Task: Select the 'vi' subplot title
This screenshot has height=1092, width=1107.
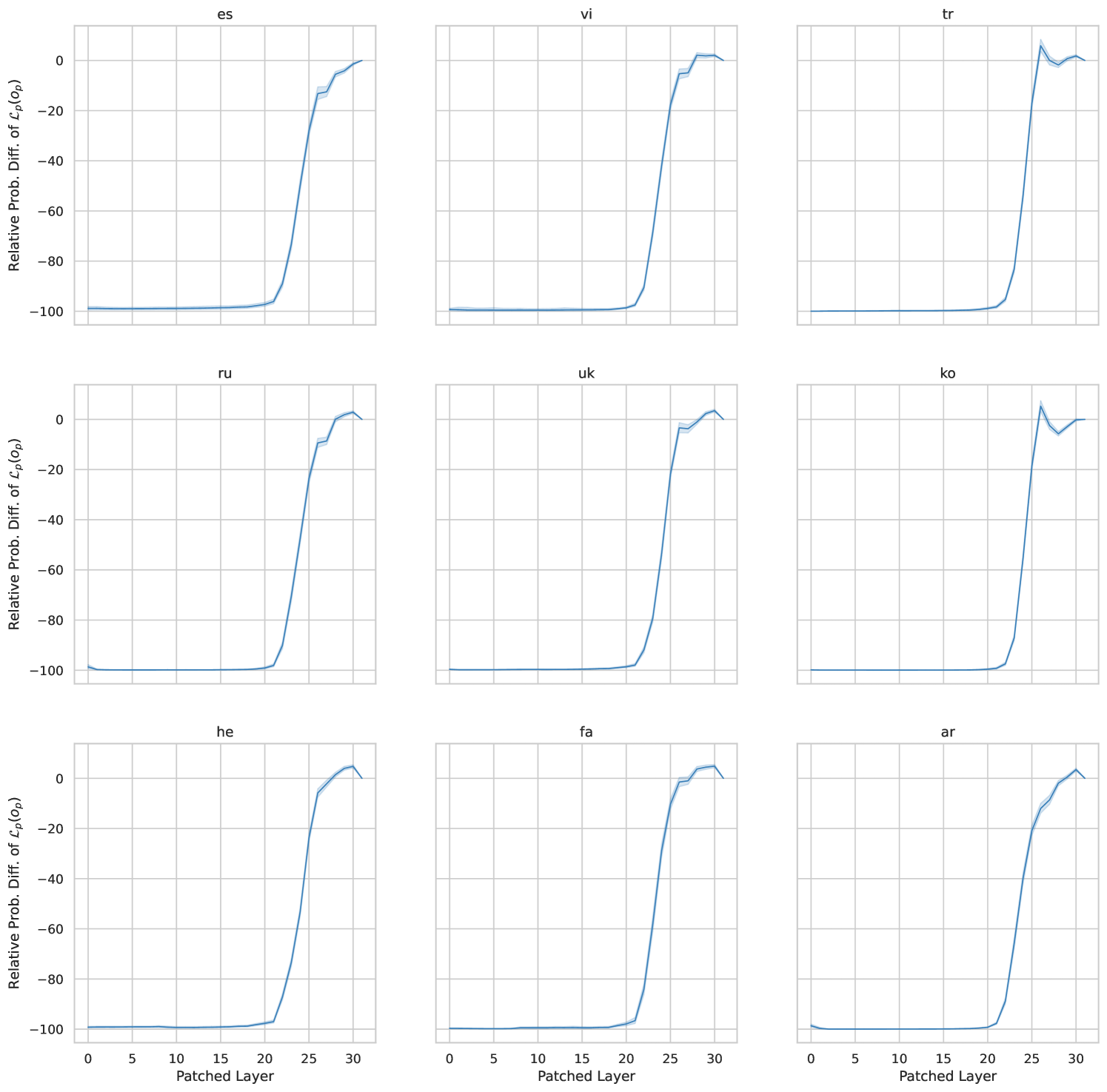Action: click(586, 14)
